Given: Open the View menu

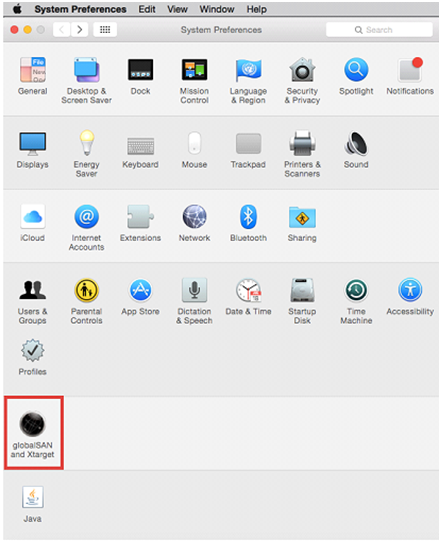Looking at the screenshot, I should coord(177,9).
